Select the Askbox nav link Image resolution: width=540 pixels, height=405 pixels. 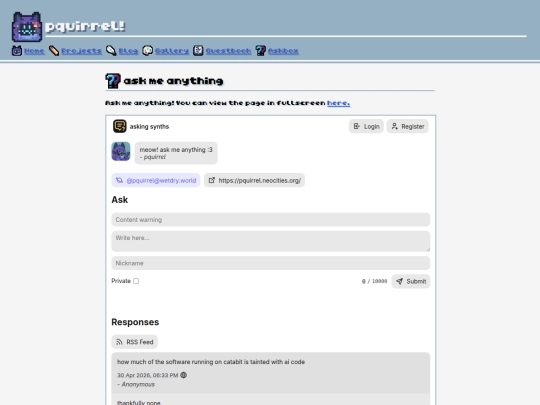[x=283, y=51]
